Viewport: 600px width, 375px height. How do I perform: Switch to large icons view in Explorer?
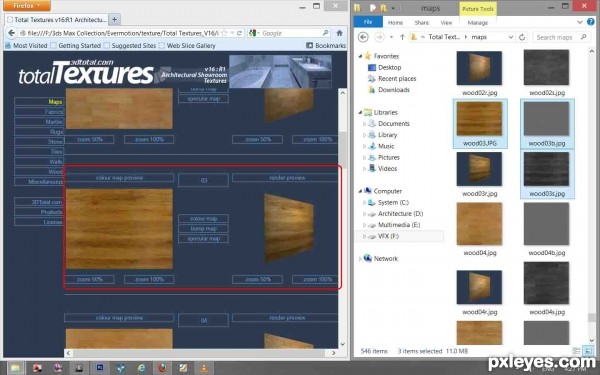point(588,351)
